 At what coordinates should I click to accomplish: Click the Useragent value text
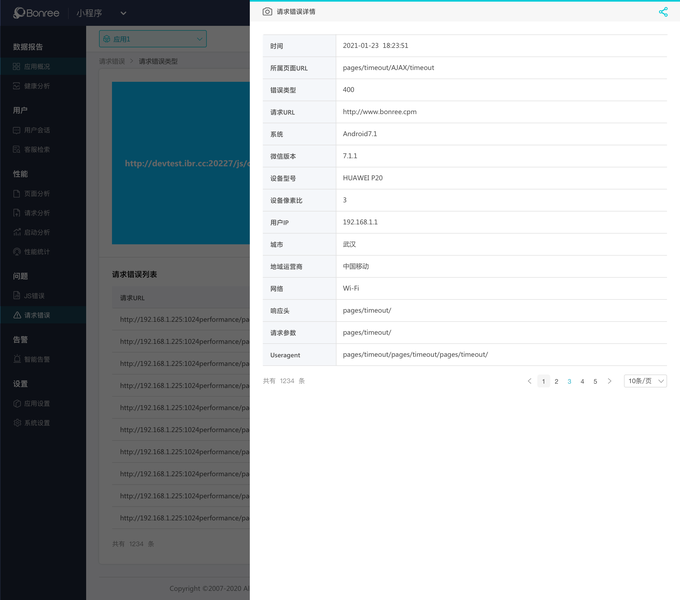pyautogui.click(x=415, y=355)
